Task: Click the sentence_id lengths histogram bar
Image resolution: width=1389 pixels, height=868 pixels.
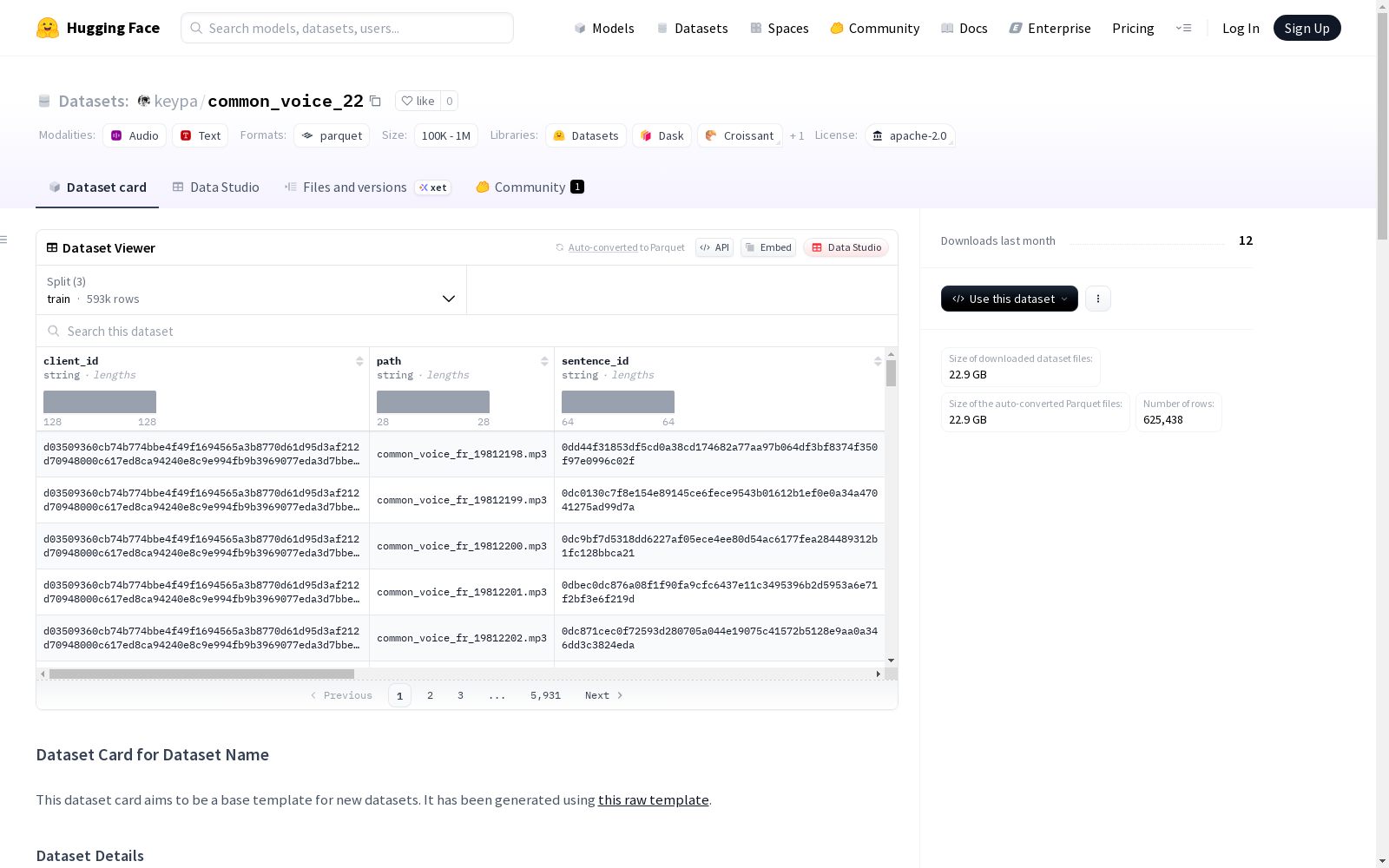Action: click(x=618, y=402)
